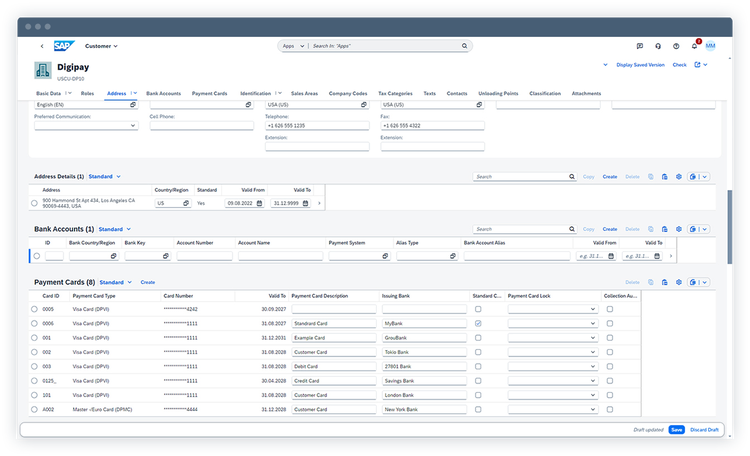The image size is (750, 456).
Task: Open the help icon in the header
Action: pyautogui.click(x=676, y=46)
